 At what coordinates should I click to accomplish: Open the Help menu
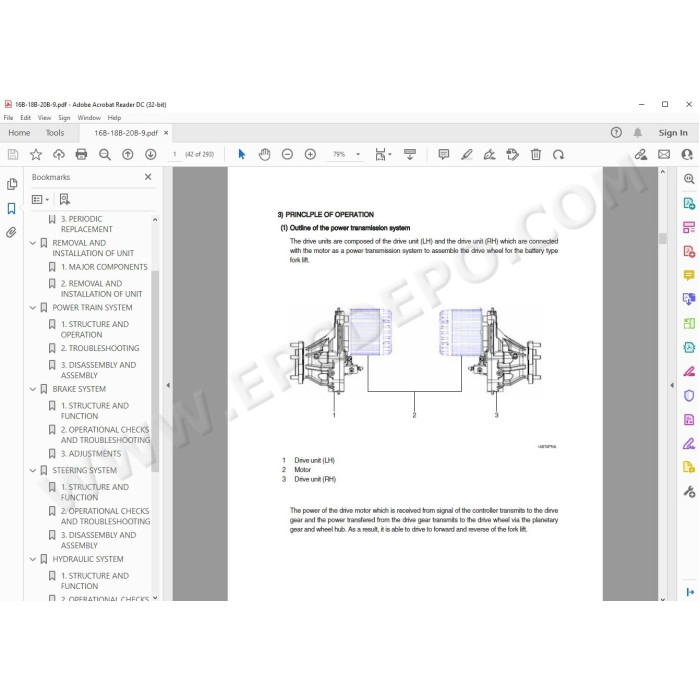114,118
